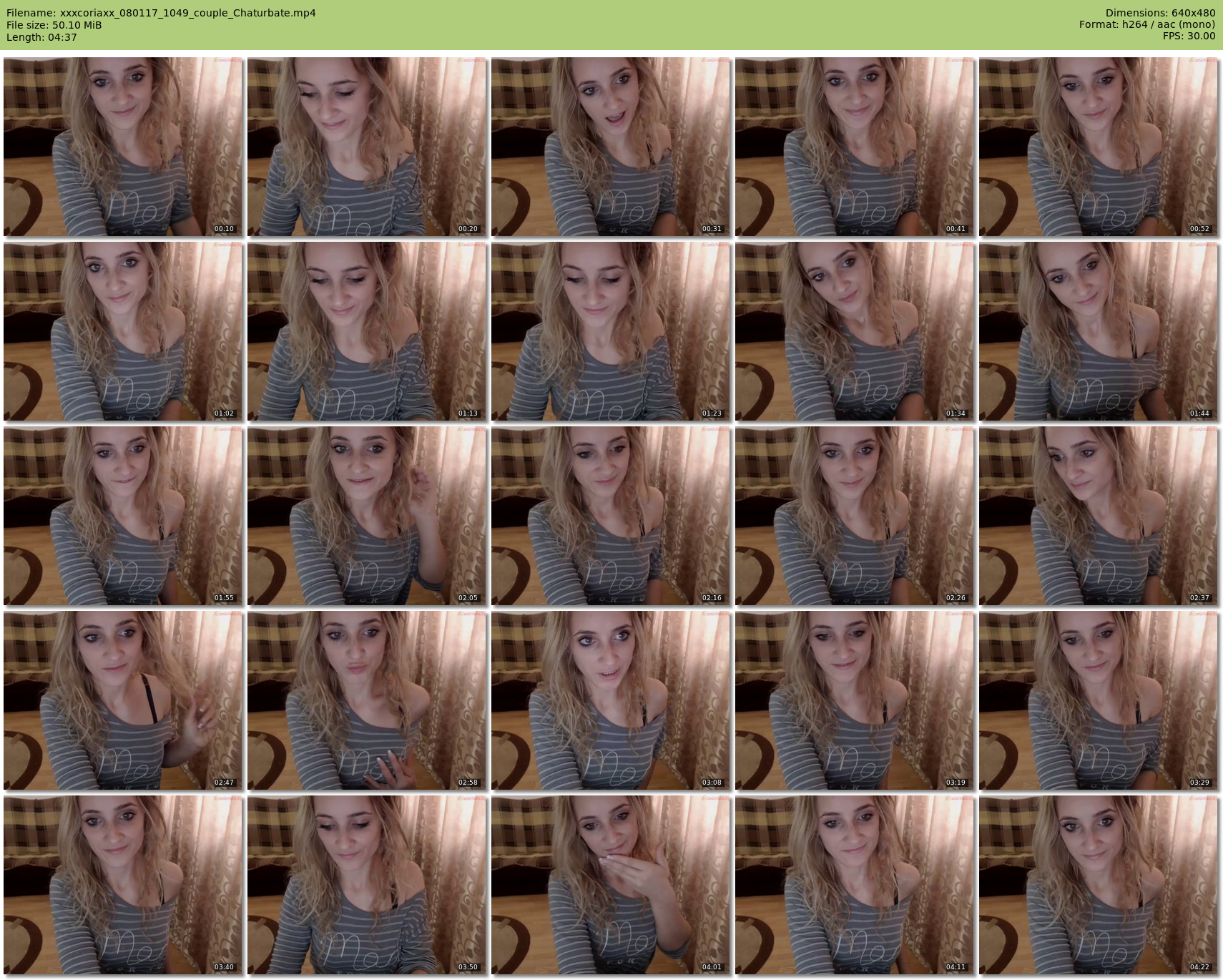Select the 02:47 thumbnail
Viewport: 1223px width, 980px height.
[123, 700]
